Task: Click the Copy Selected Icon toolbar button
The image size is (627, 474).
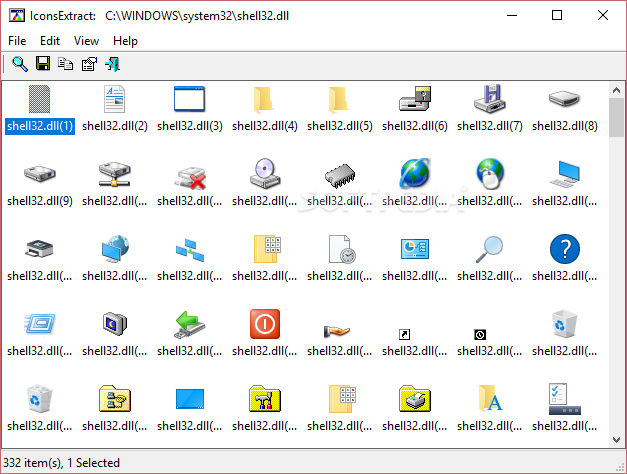Action: 65,64
